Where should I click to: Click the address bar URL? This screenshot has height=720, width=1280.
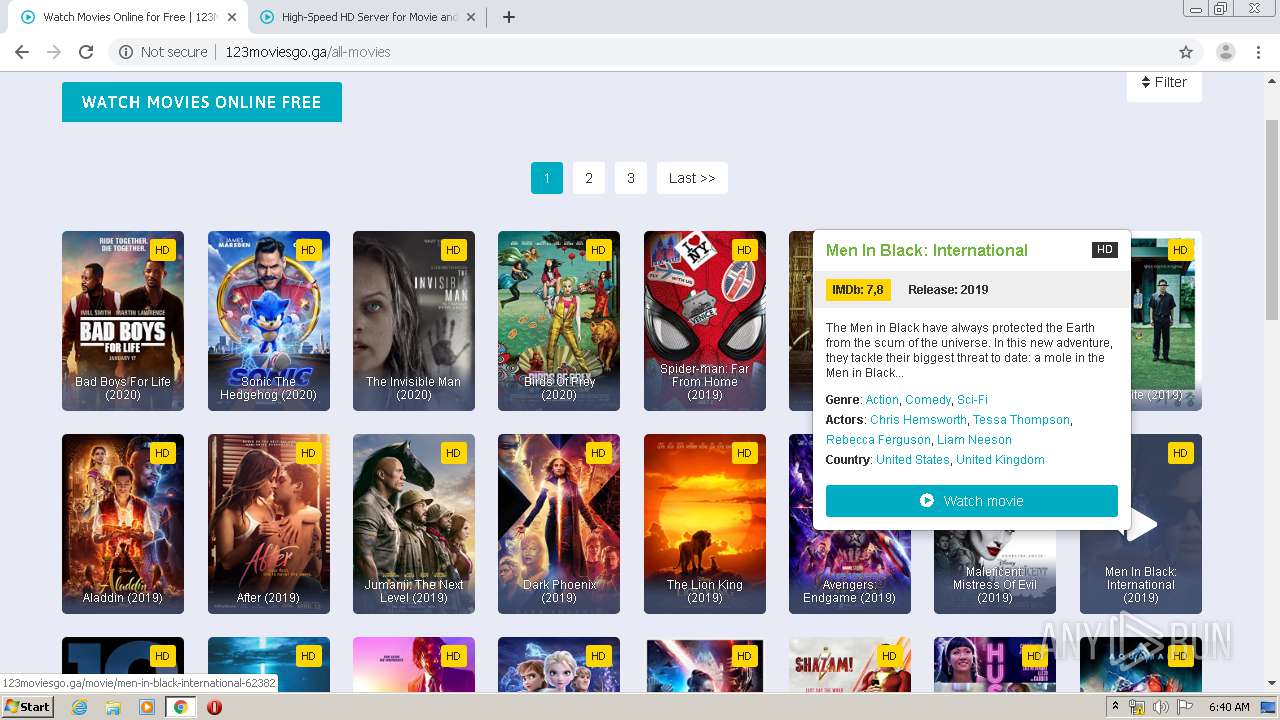tap(308, 52)
